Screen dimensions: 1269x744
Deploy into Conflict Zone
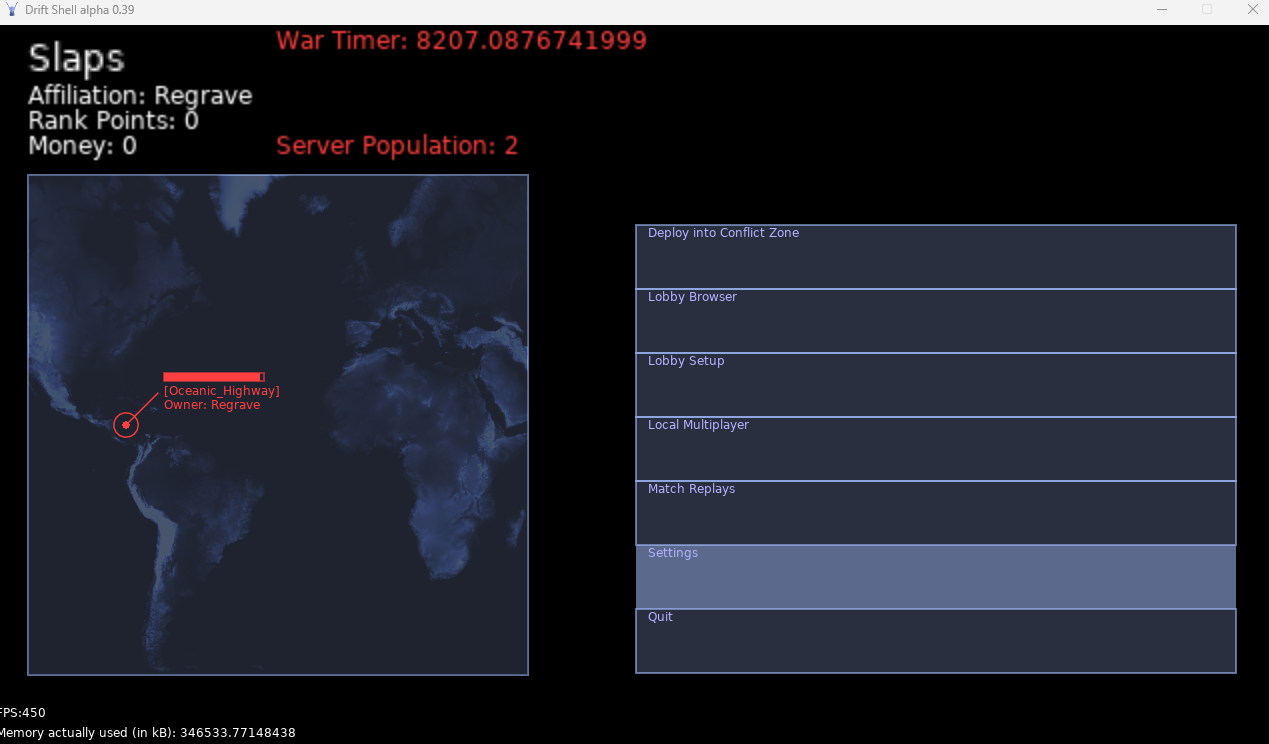pyautogui.click(x=935, y=257)
